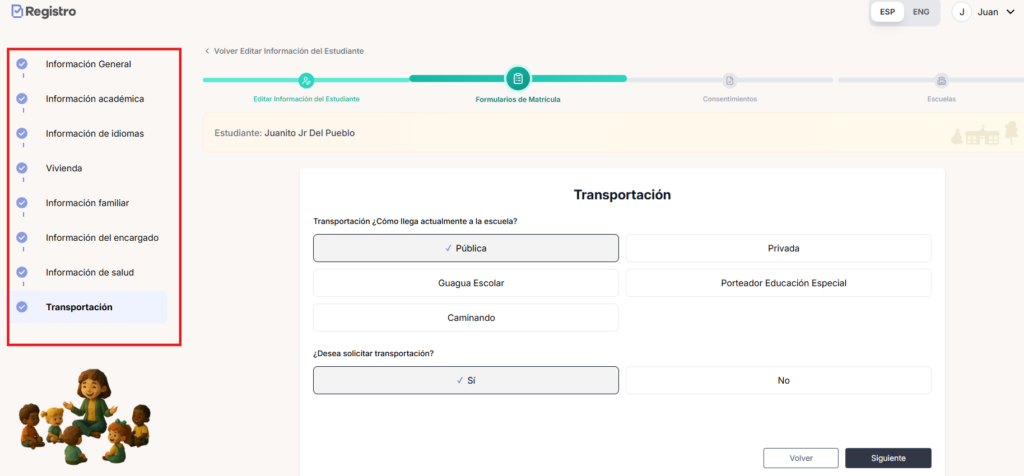Select No for requesting transportation
This screenshot has height=476, width=1024.
tap(778, 380)
